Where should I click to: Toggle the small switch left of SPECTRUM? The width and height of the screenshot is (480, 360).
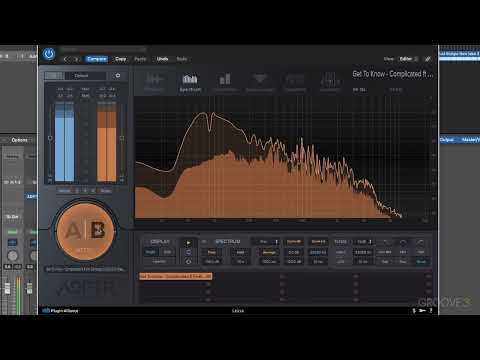tap(204, 242)
